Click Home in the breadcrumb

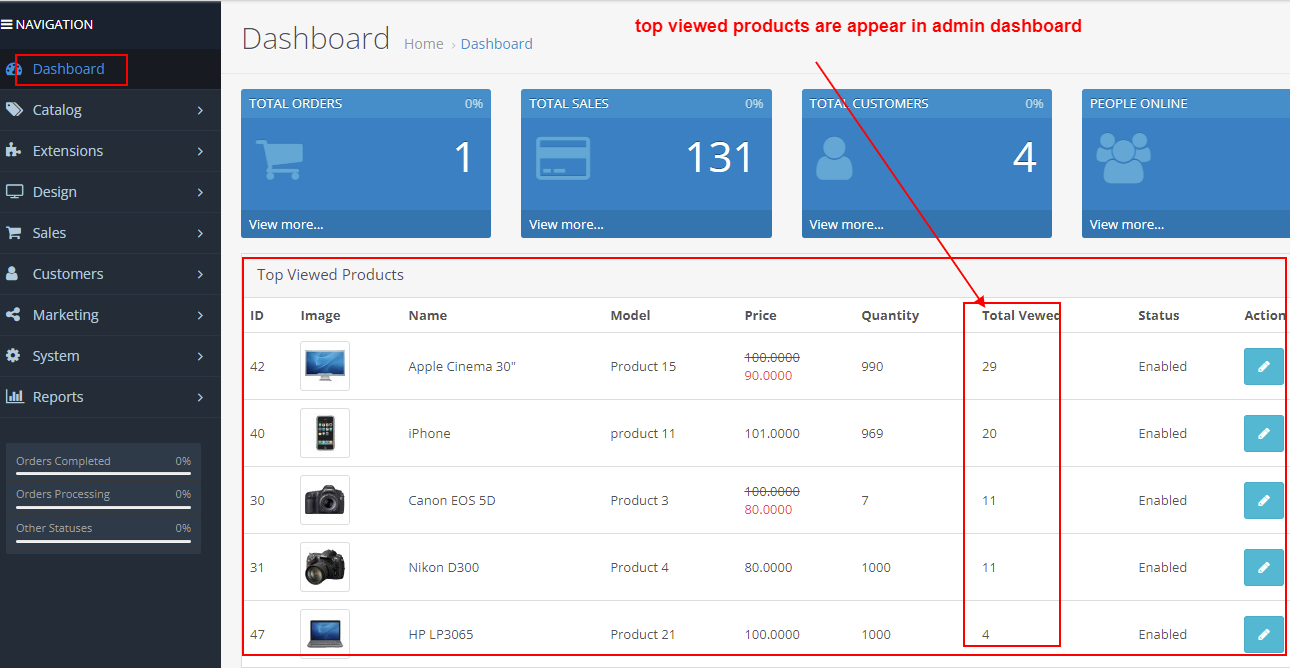tap(423, 44)
